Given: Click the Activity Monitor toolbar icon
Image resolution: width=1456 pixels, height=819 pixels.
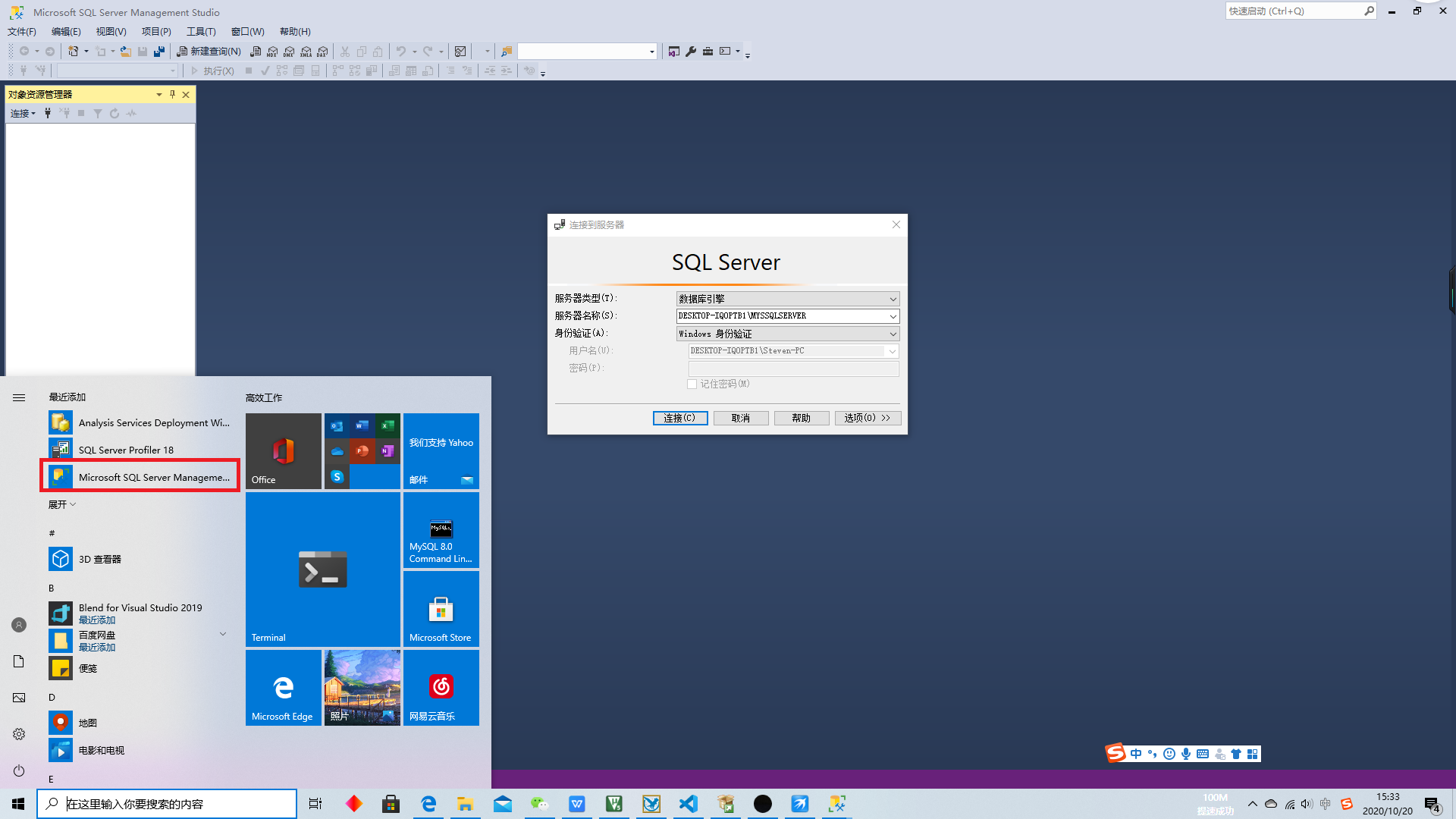Looking at the screenshot, I should (x=460, y=52).
